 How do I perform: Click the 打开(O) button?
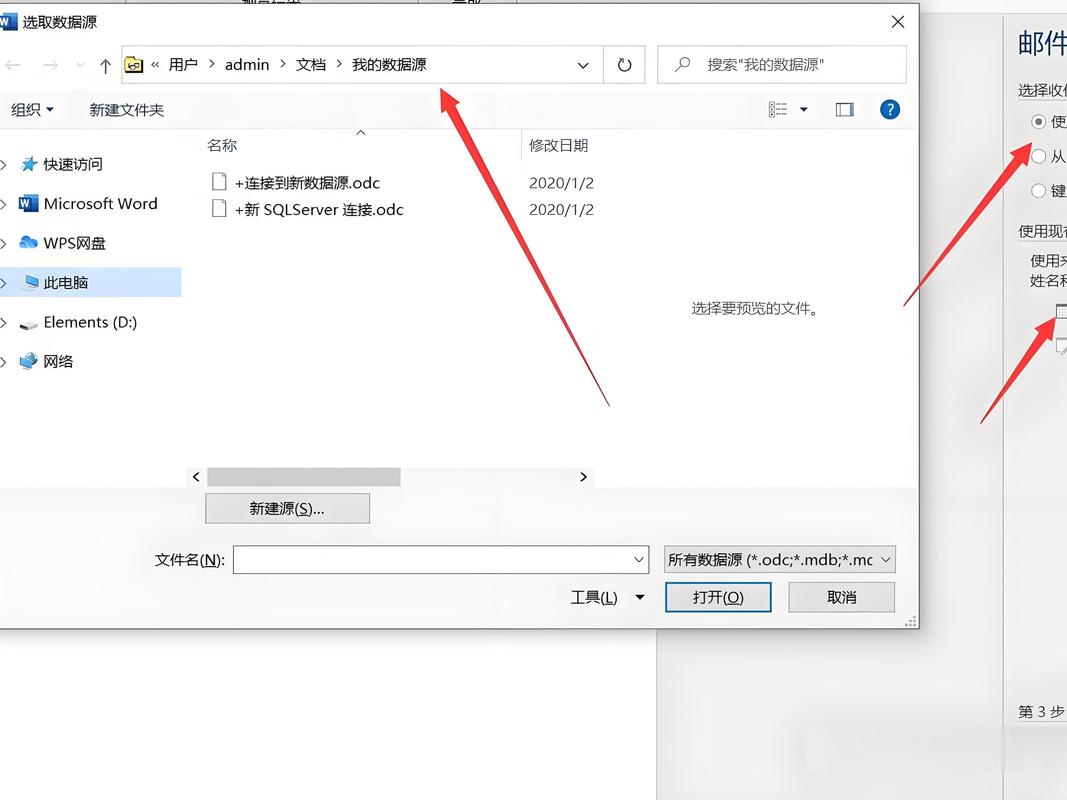(718, 596)
